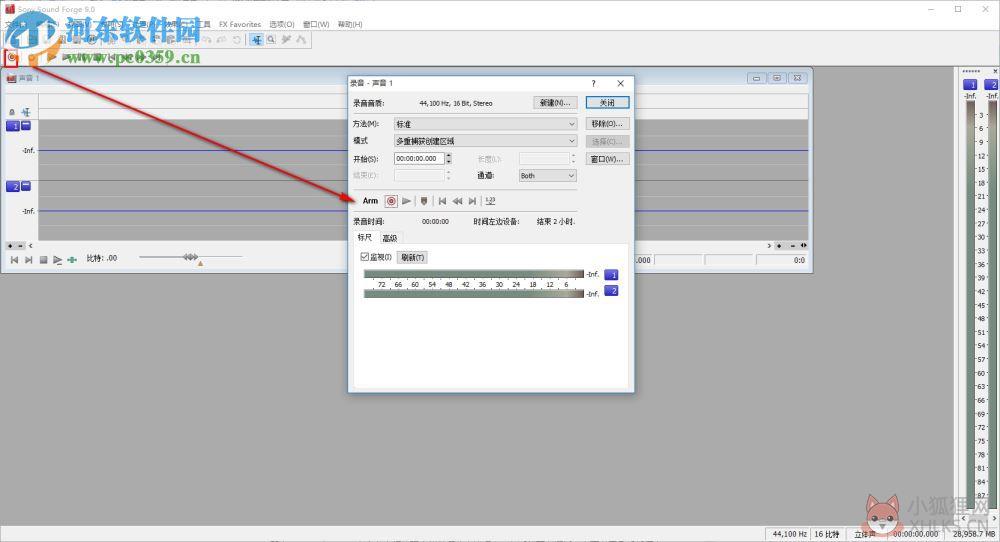Click the Redo icon in main toolbar

tap(221, 40)
